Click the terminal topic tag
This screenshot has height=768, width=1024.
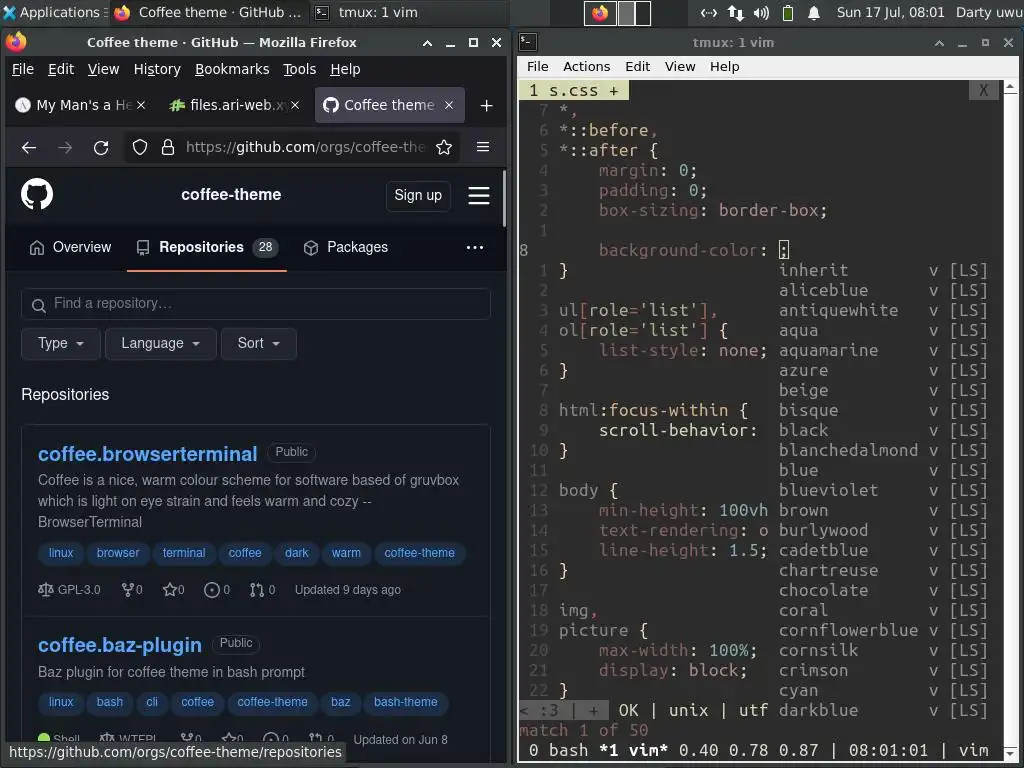click(184, 553)
